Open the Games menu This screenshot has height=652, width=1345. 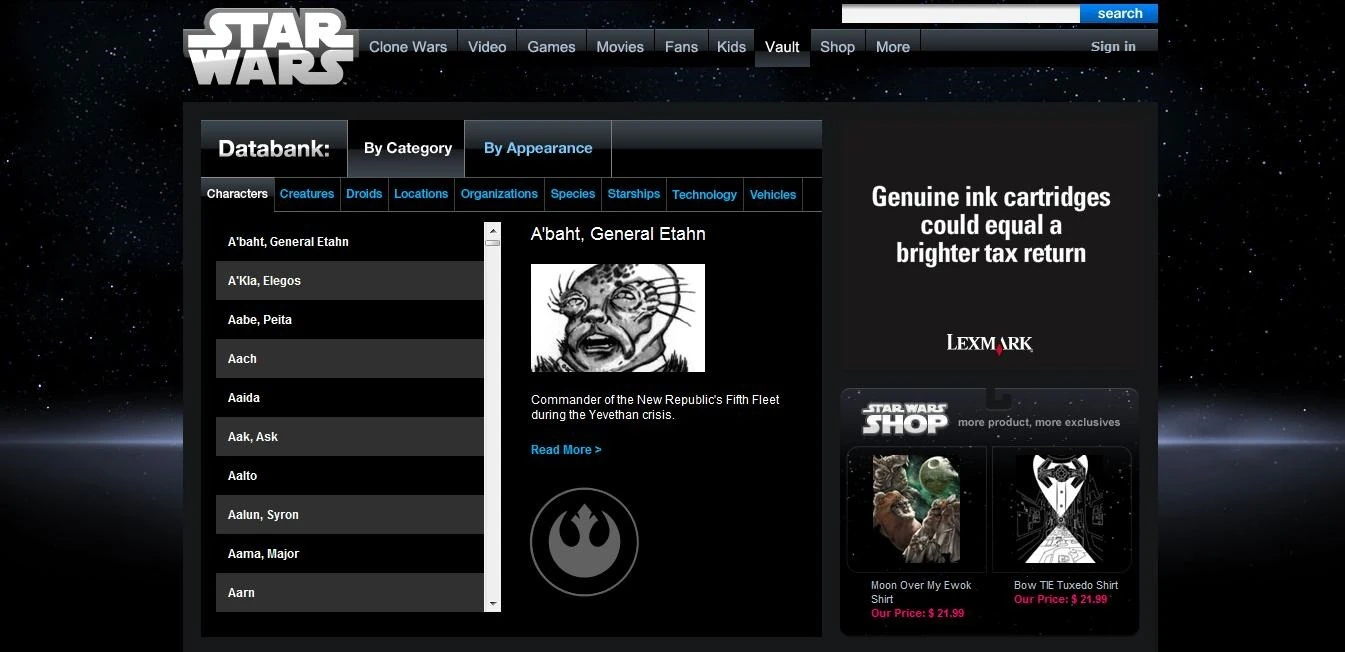551,47
